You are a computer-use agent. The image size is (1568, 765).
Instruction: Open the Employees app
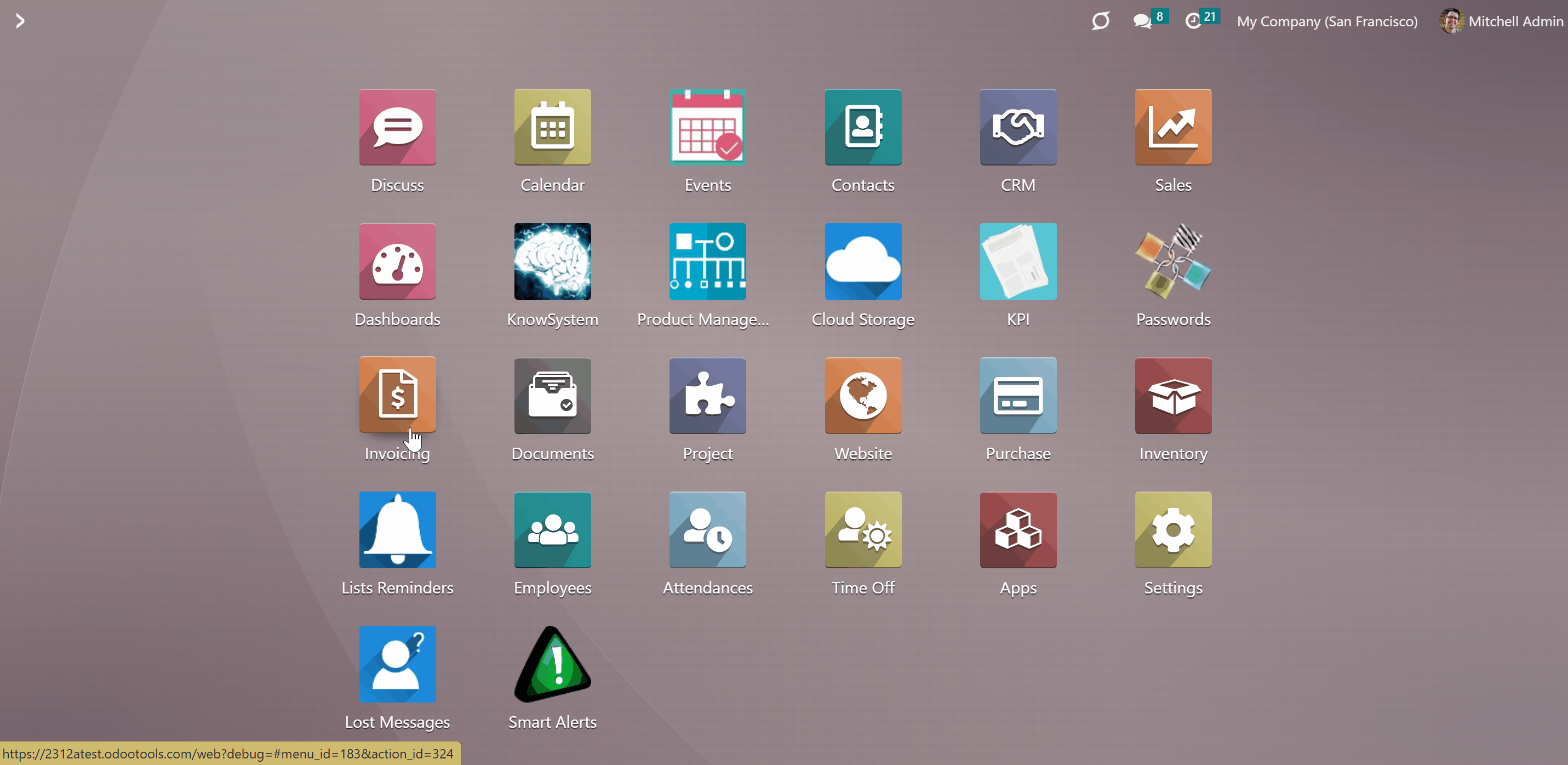point(553,530)
